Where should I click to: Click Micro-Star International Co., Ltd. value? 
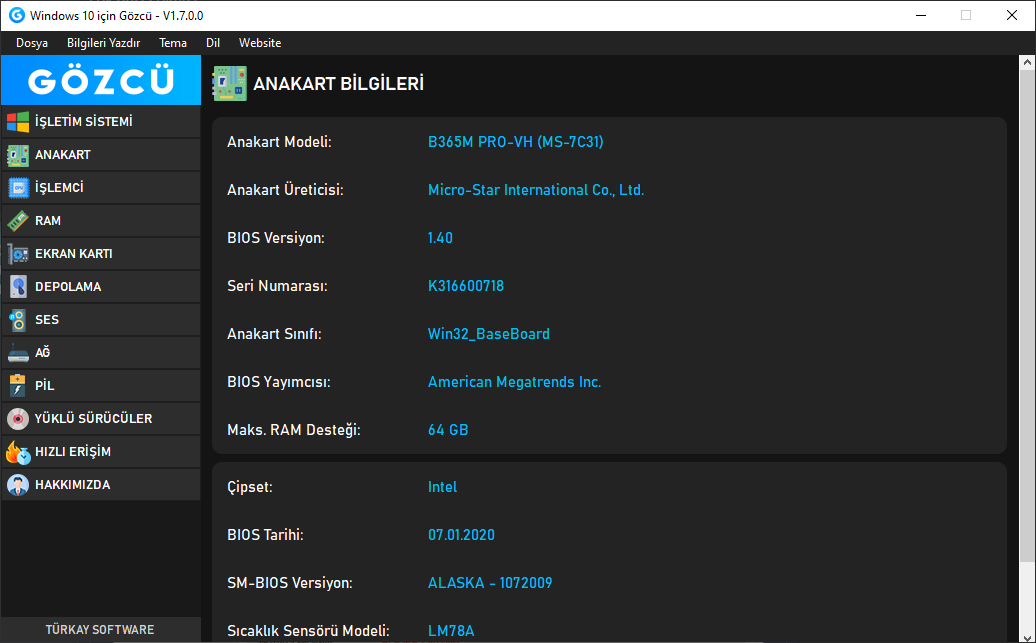536,190
